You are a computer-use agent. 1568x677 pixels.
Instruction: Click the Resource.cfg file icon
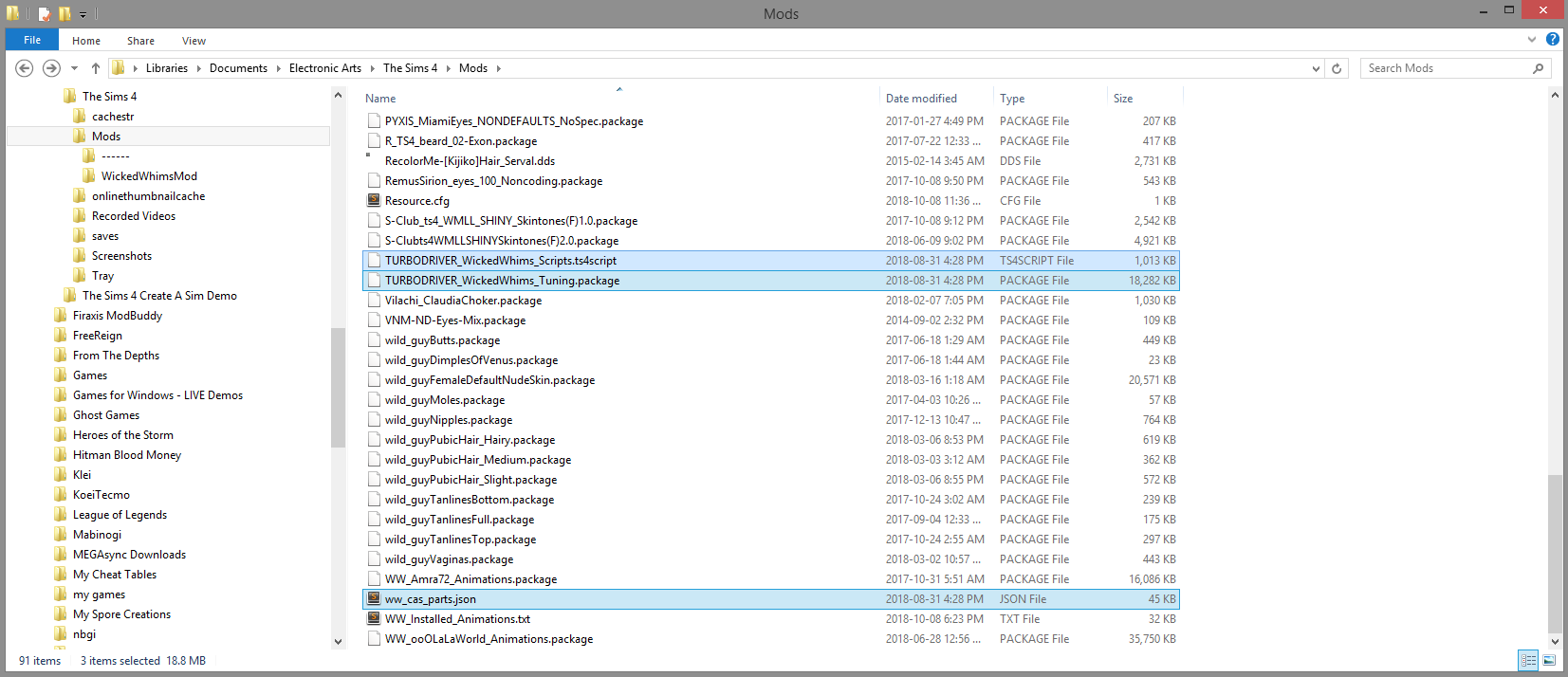pos(374,201)
